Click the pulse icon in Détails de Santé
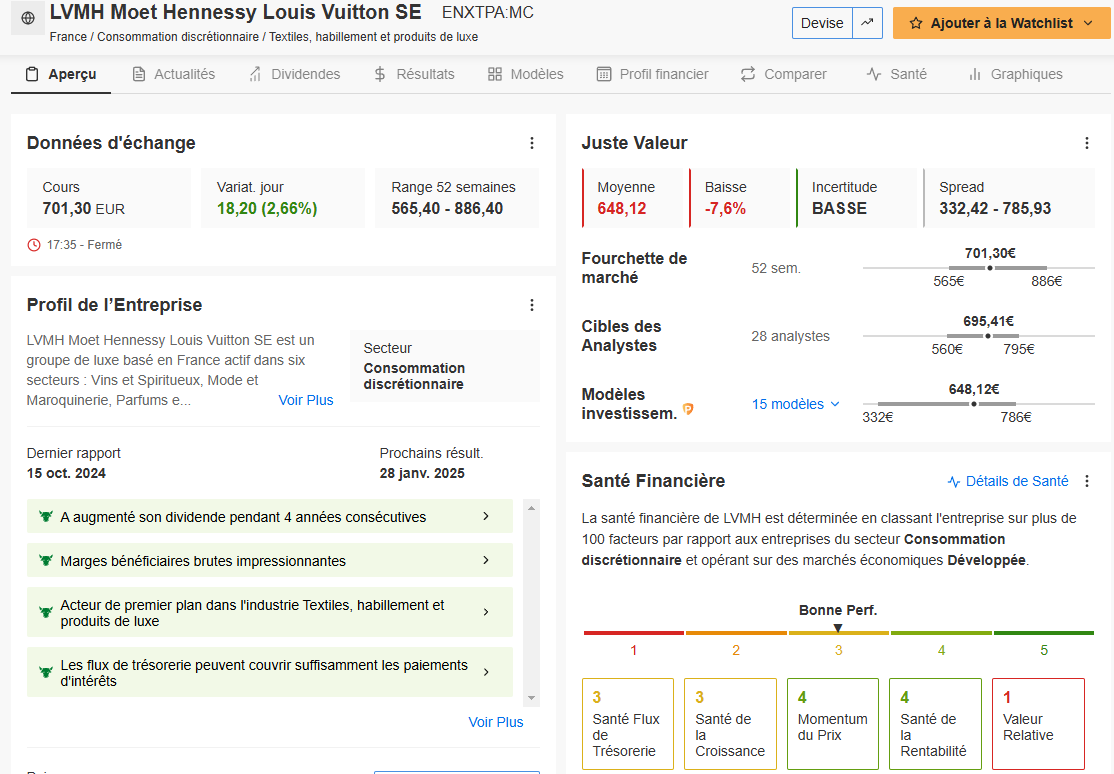This screenshot has height=774, width=1114. click(954, 482)
